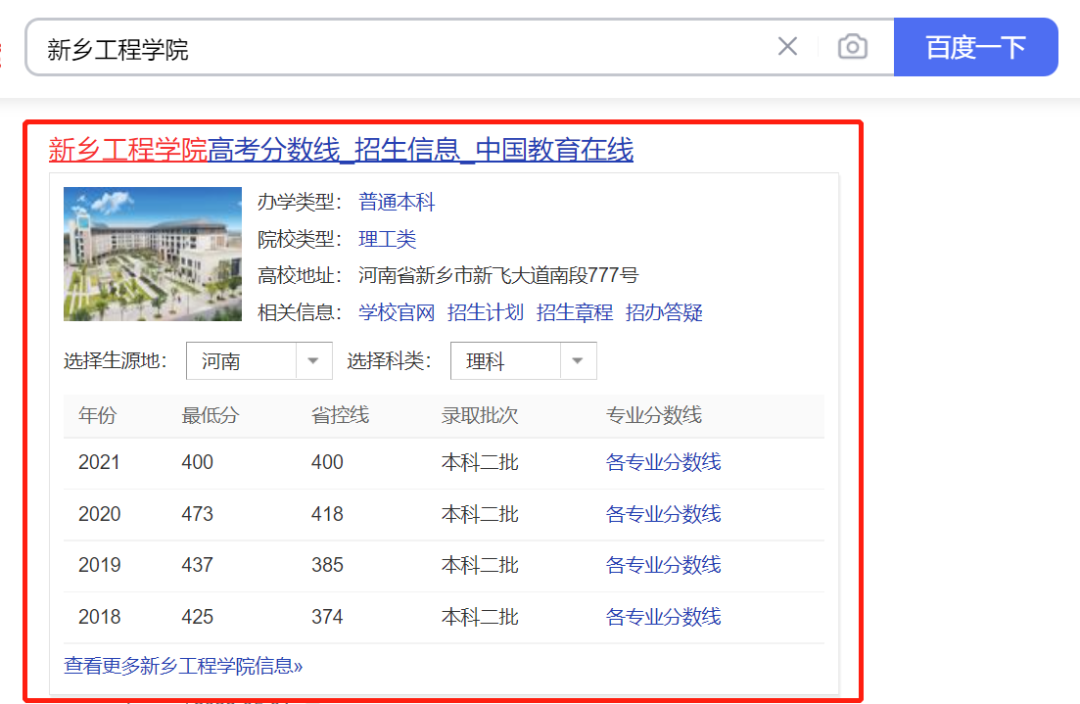The image size is (1080, 704).
Task: Open the 新乡工程学院高考分数线 result title
Action: [341, 150]
